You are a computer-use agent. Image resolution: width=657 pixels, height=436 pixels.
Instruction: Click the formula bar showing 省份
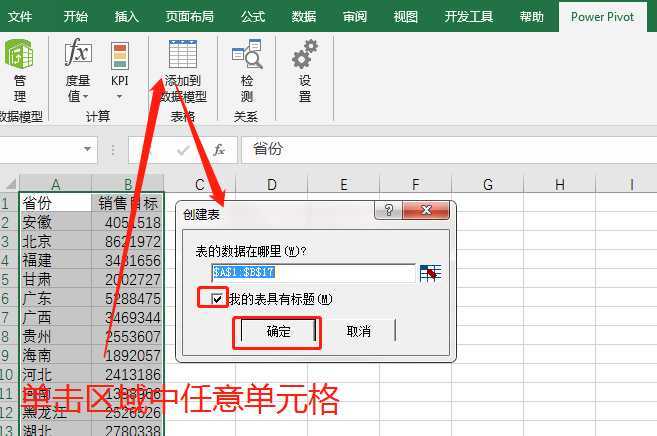click(x=449, y=149)
